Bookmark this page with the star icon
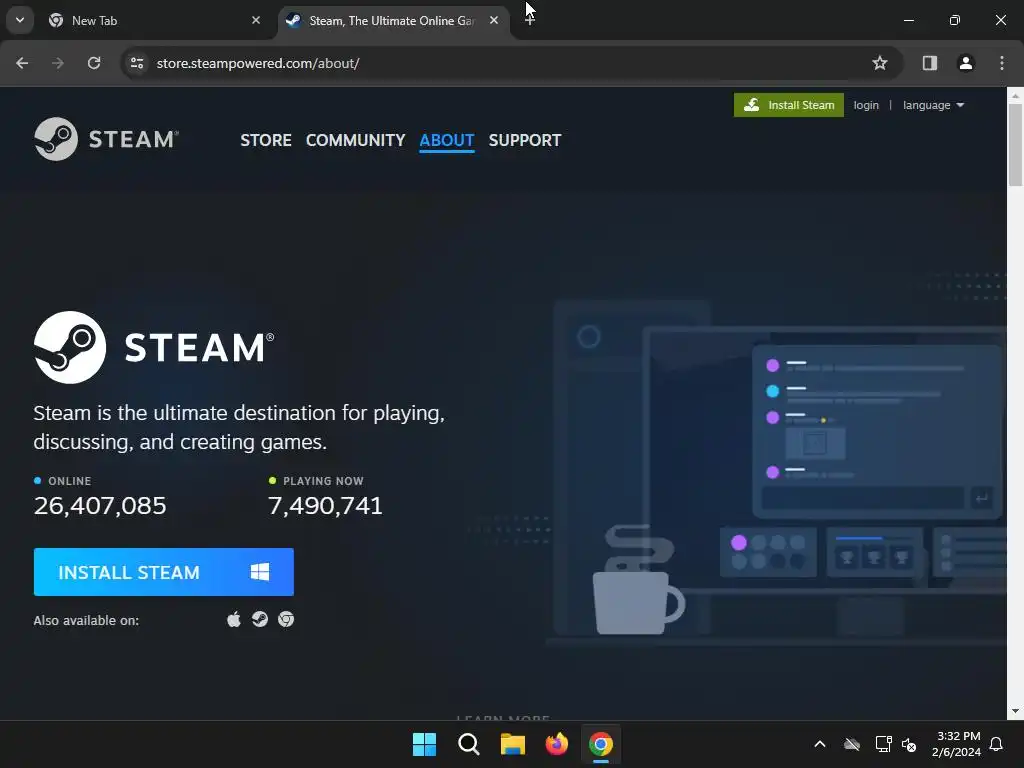Viewport: 1024px width, 768px height. [880, 63]
